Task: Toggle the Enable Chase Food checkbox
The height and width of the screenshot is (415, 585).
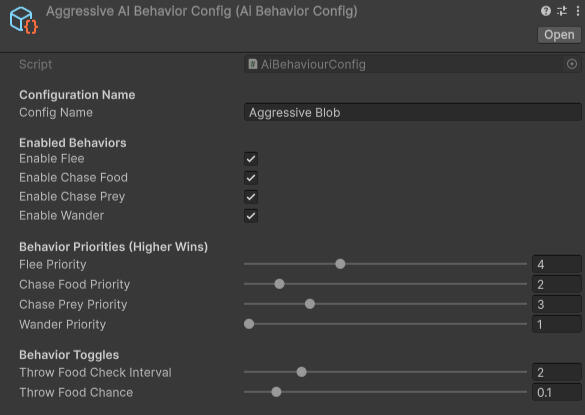Action: [251, 178]
